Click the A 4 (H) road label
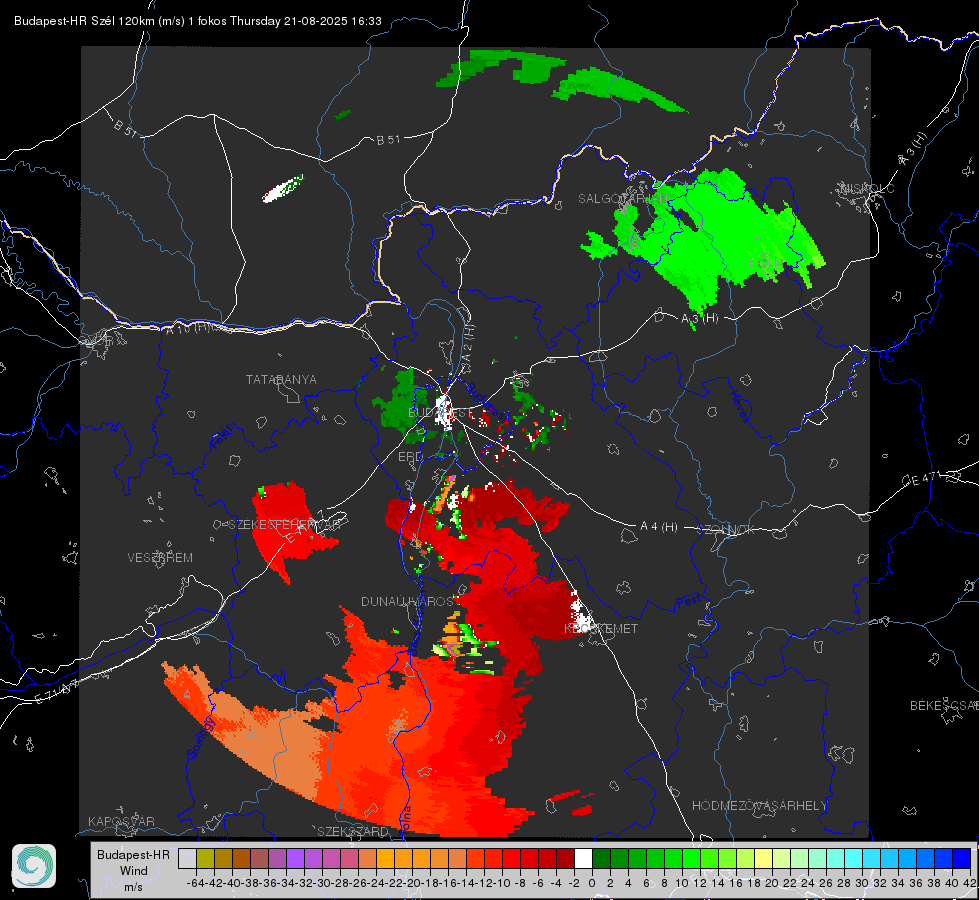 tap(659, 527)
